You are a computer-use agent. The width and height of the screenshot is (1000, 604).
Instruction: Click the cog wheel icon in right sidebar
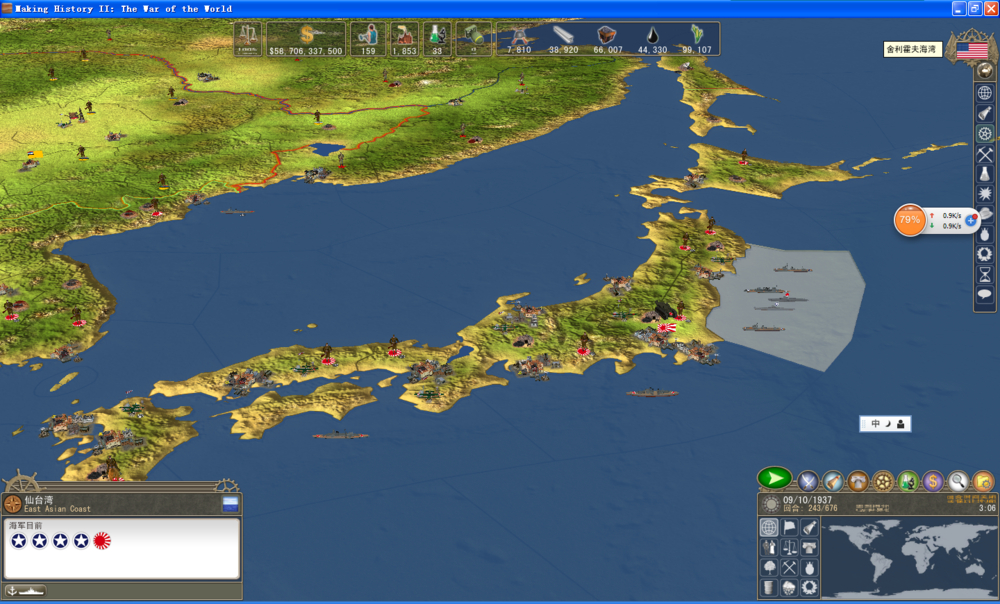tap(985, 133)
